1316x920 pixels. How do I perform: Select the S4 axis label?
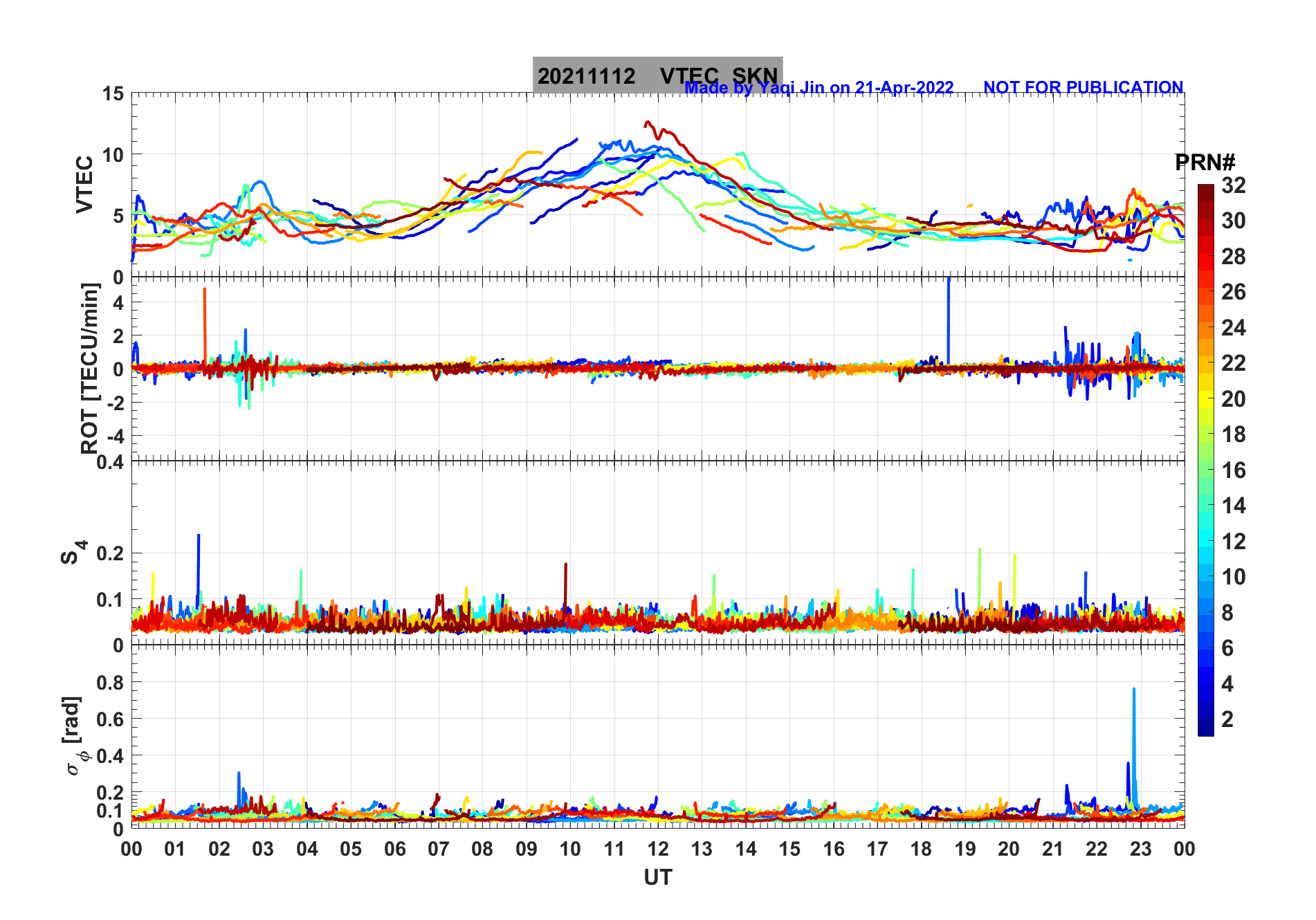[x=72, y=553]
